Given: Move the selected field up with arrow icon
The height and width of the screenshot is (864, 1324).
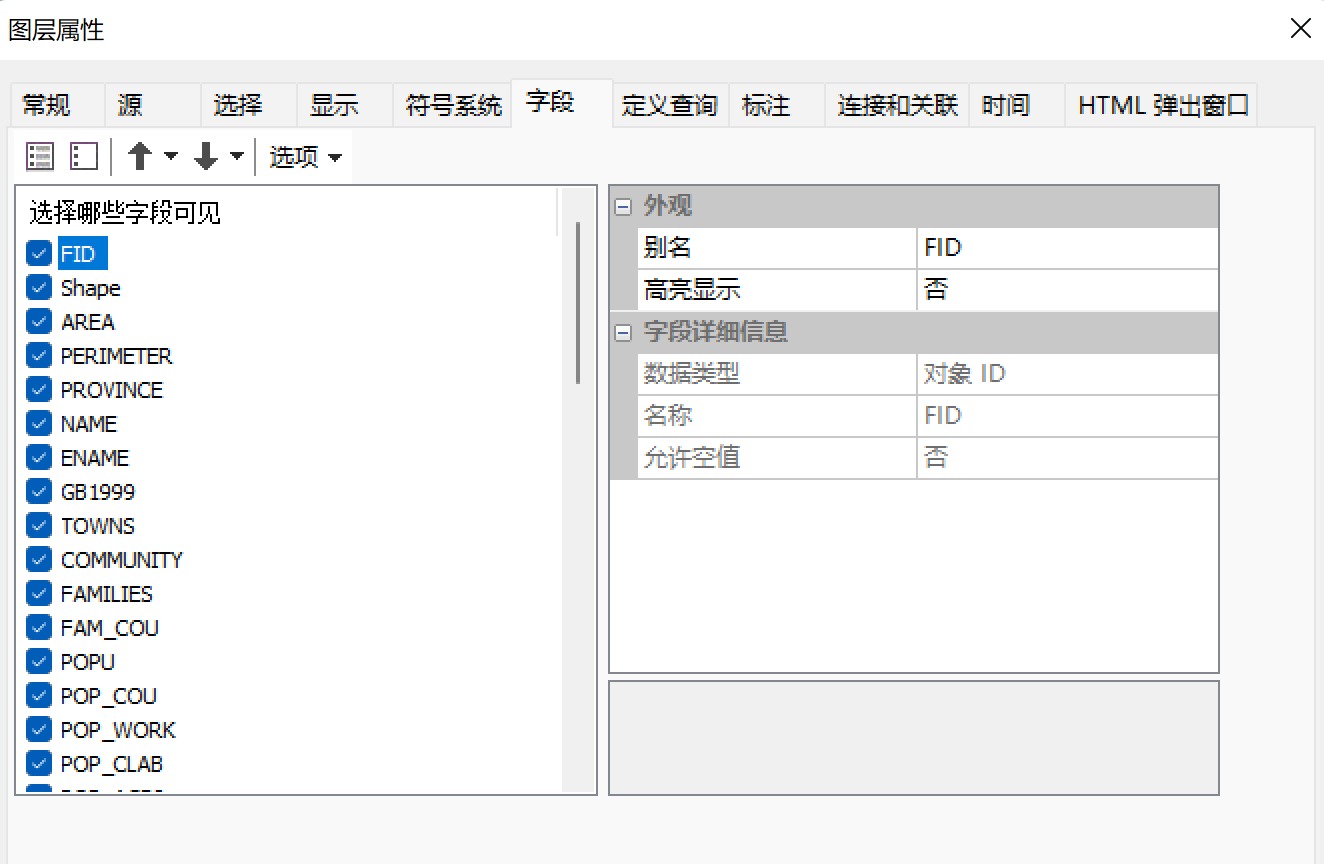Looking at the screenshot, I should 138,156.
